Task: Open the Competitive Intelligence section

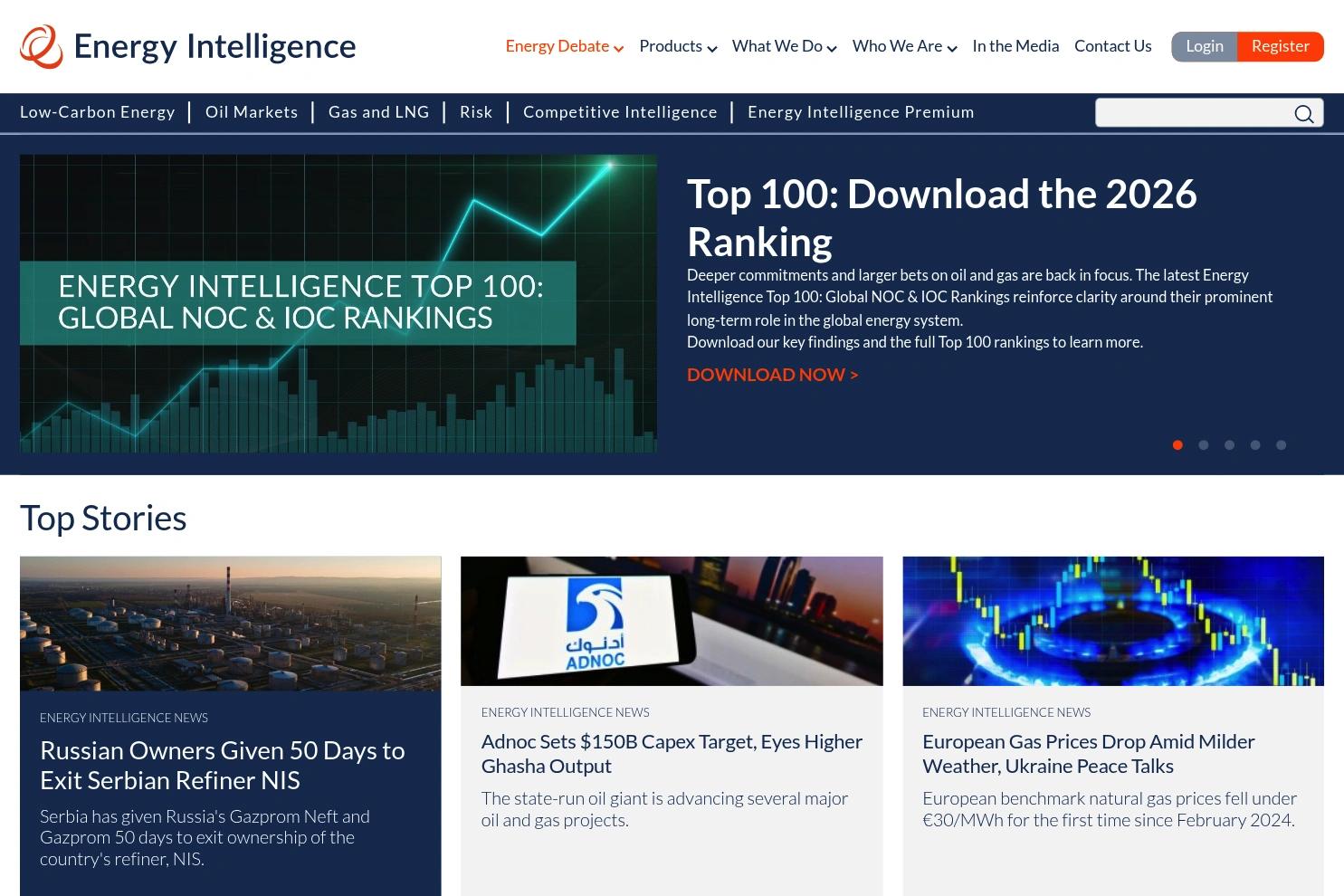Action: 620,112
